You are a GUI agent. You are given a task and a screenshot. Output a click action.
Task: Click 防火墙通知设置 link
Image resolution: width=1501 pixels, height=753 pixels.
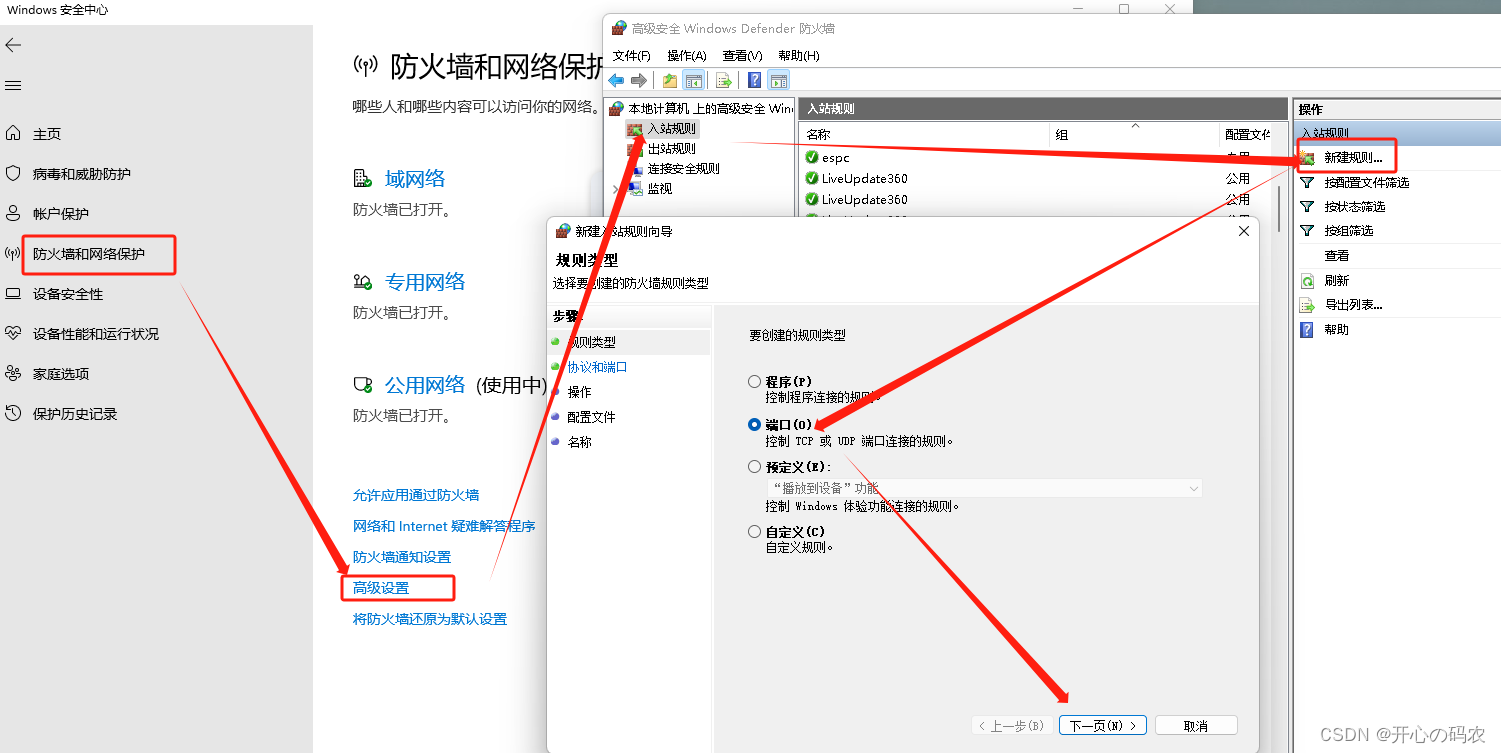pyautogui.click(x=402, y=557)
